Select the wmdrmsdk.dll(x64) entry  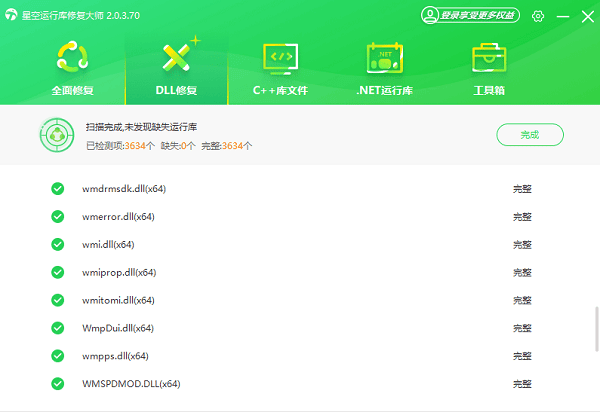pos(124,189)
